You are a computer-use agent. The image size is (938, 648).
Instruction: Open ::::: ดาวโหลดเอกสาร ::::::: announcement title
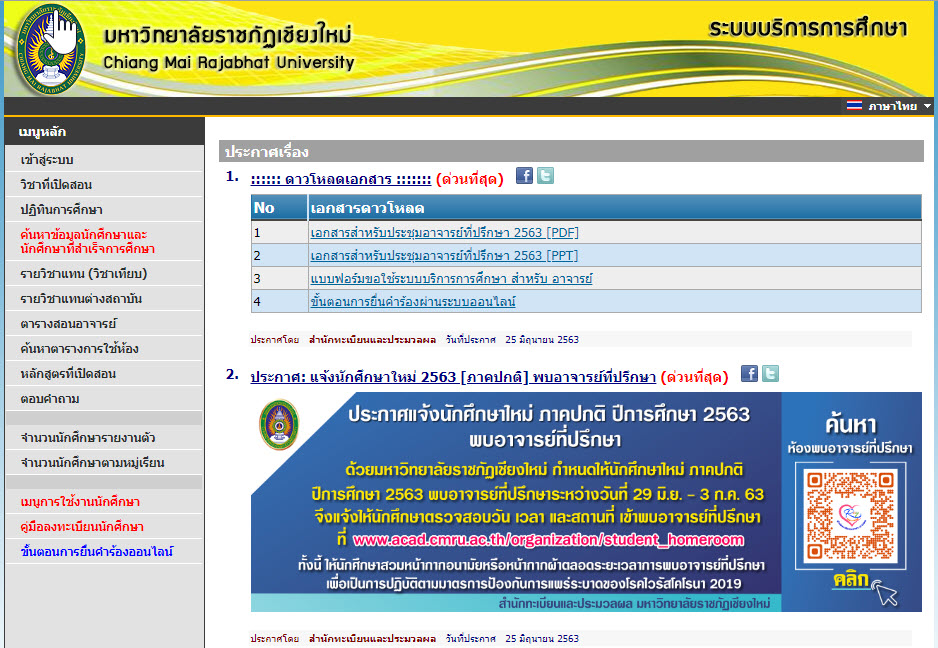pyautogui.click(x=340, y=179)
